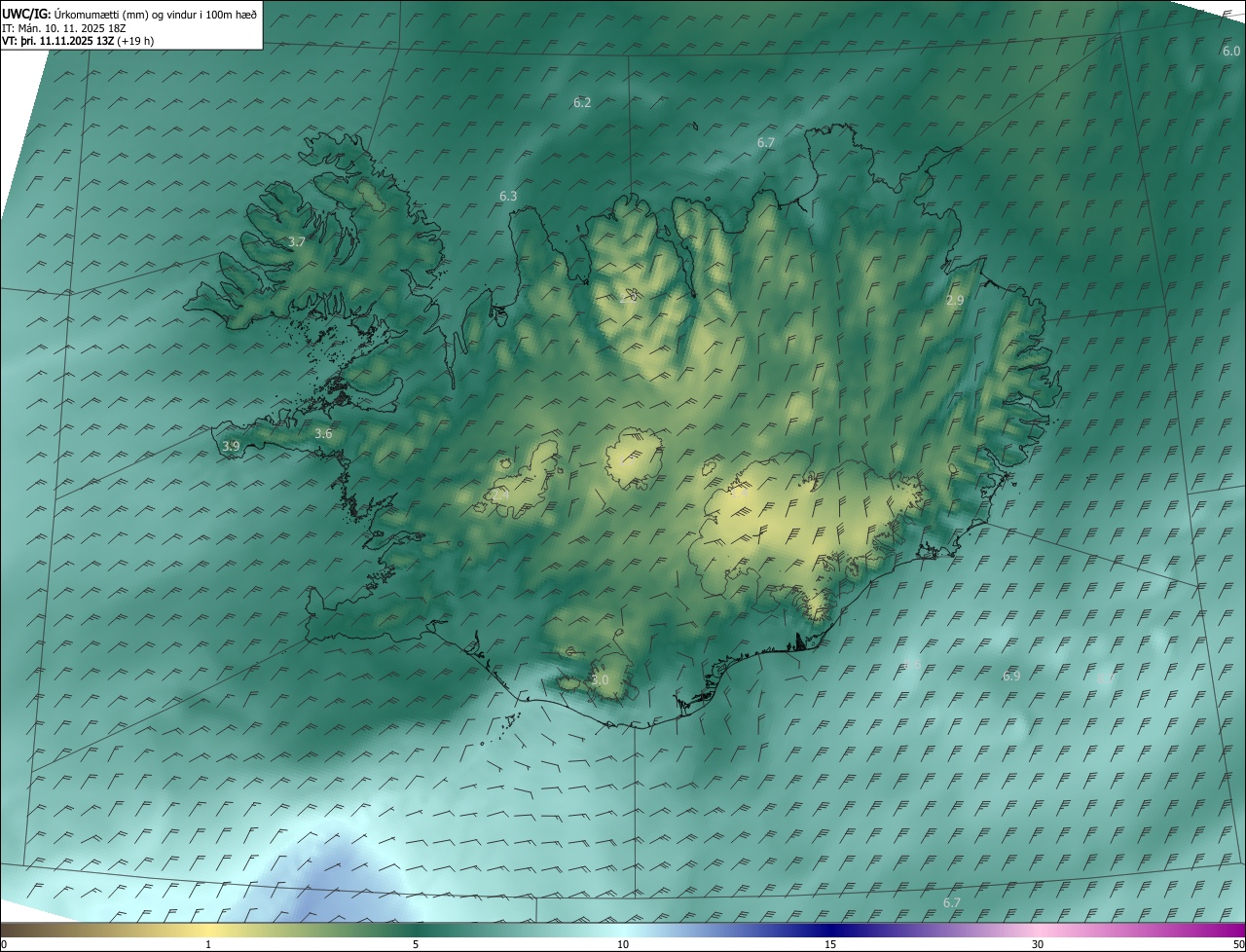Select the 2.4 label on the western glacier
This screenshot has height=952, width=1246.
click(x=500, y=494)
